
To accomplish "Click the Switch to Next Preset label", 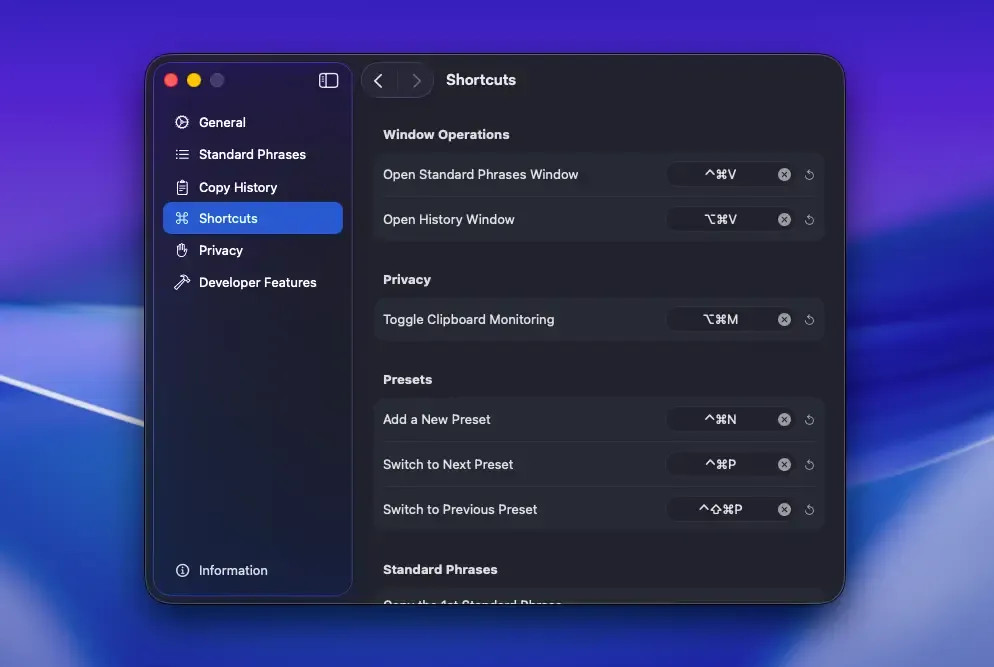I will (448, 465).
